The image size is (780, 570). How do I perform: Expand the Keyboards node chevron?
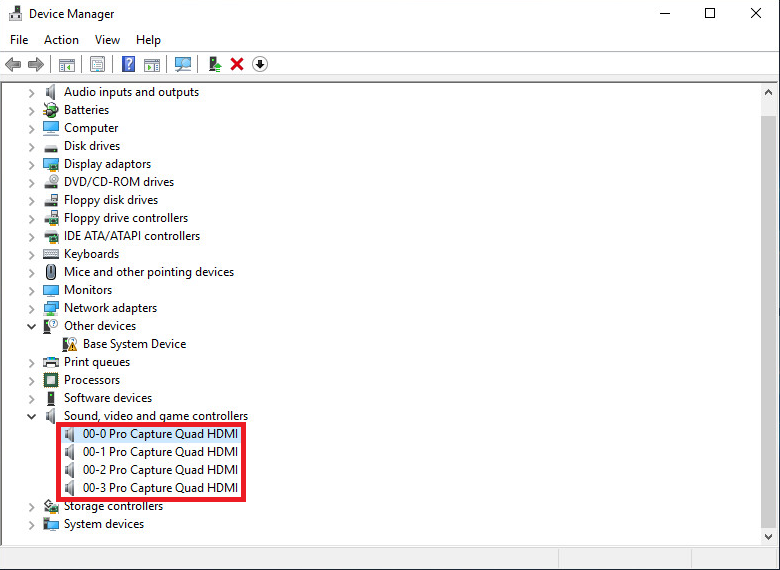click(31, 255)
